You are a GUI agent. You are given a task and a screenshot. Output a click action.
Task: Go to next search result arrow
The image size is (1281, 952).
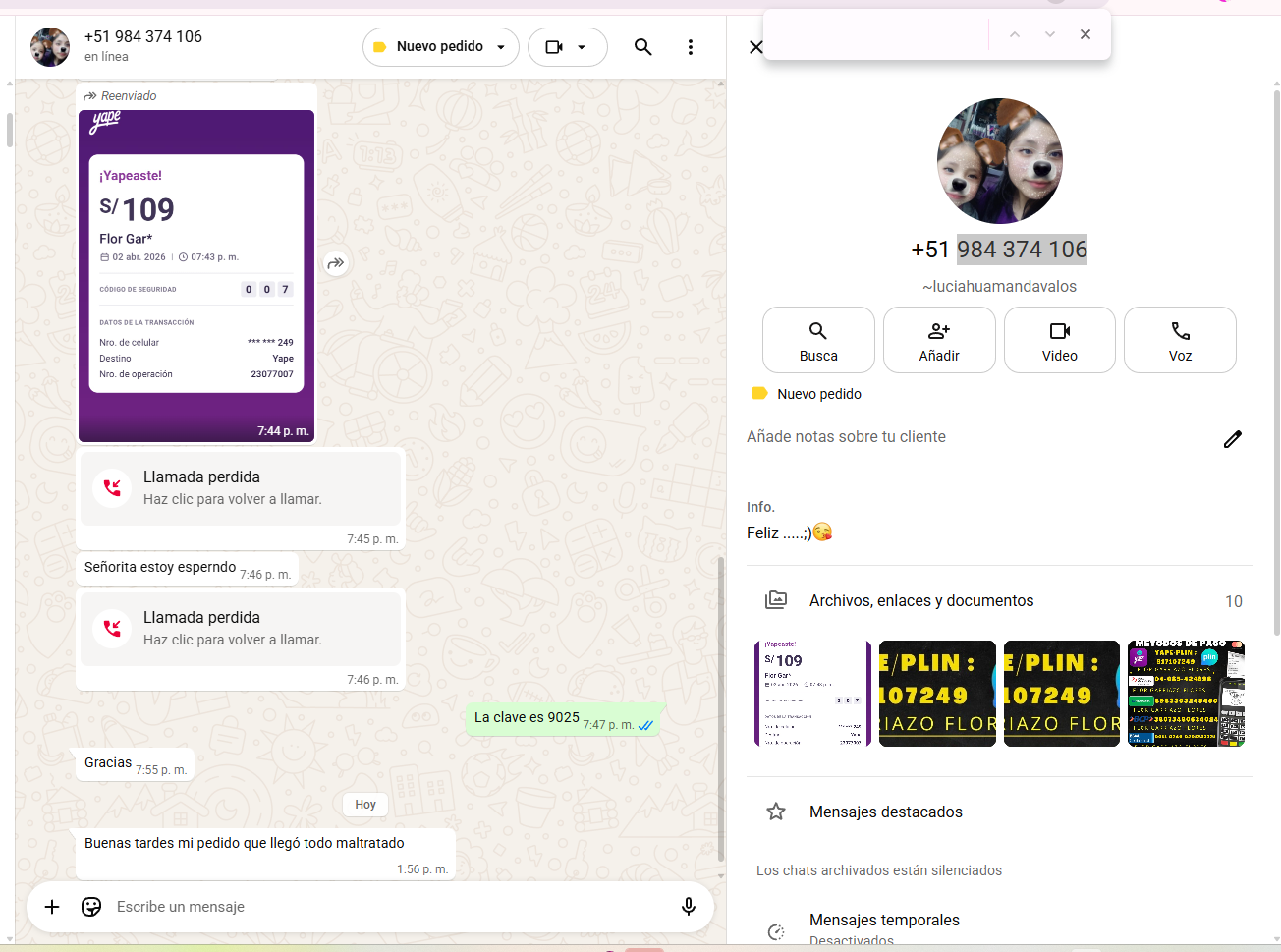(1049, 34)
